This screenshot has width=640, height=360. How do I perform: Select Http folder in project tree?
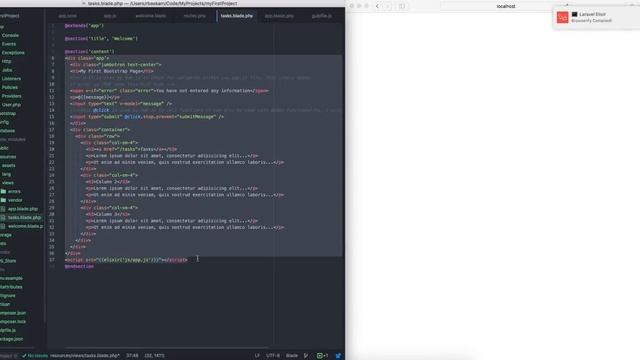(7, 61)
